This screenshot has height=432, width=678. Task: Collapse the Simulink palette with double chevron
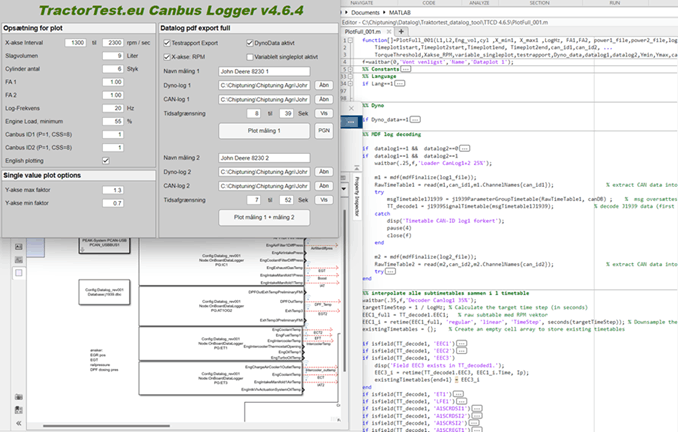tap(19, 423)
